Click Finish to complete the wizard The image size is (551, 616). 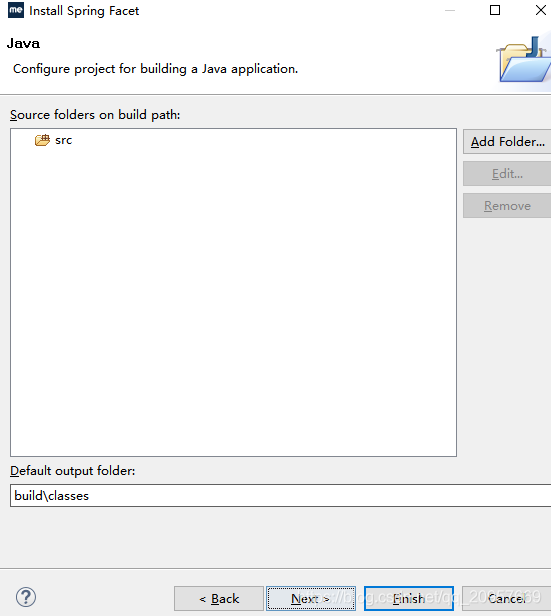click(409, 598)
